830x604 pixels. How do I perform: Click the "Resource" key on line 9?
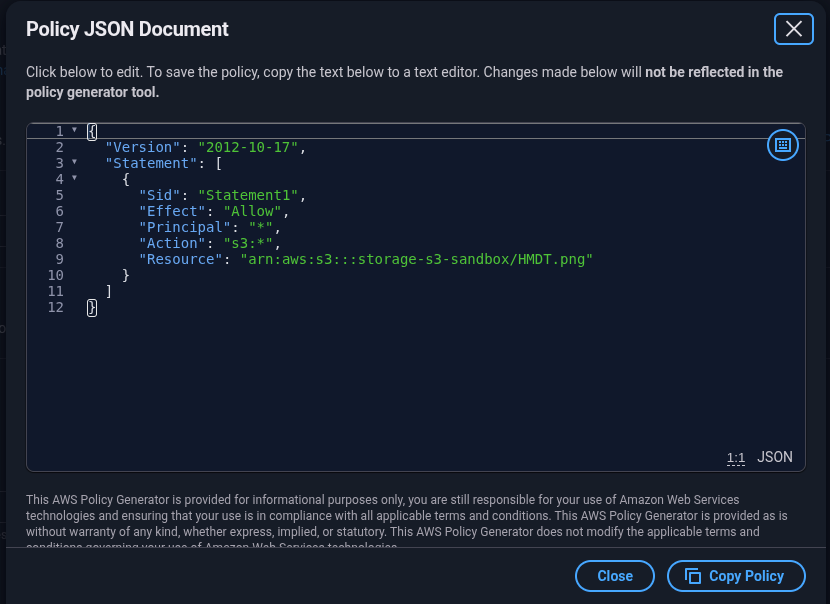point(181,259)
